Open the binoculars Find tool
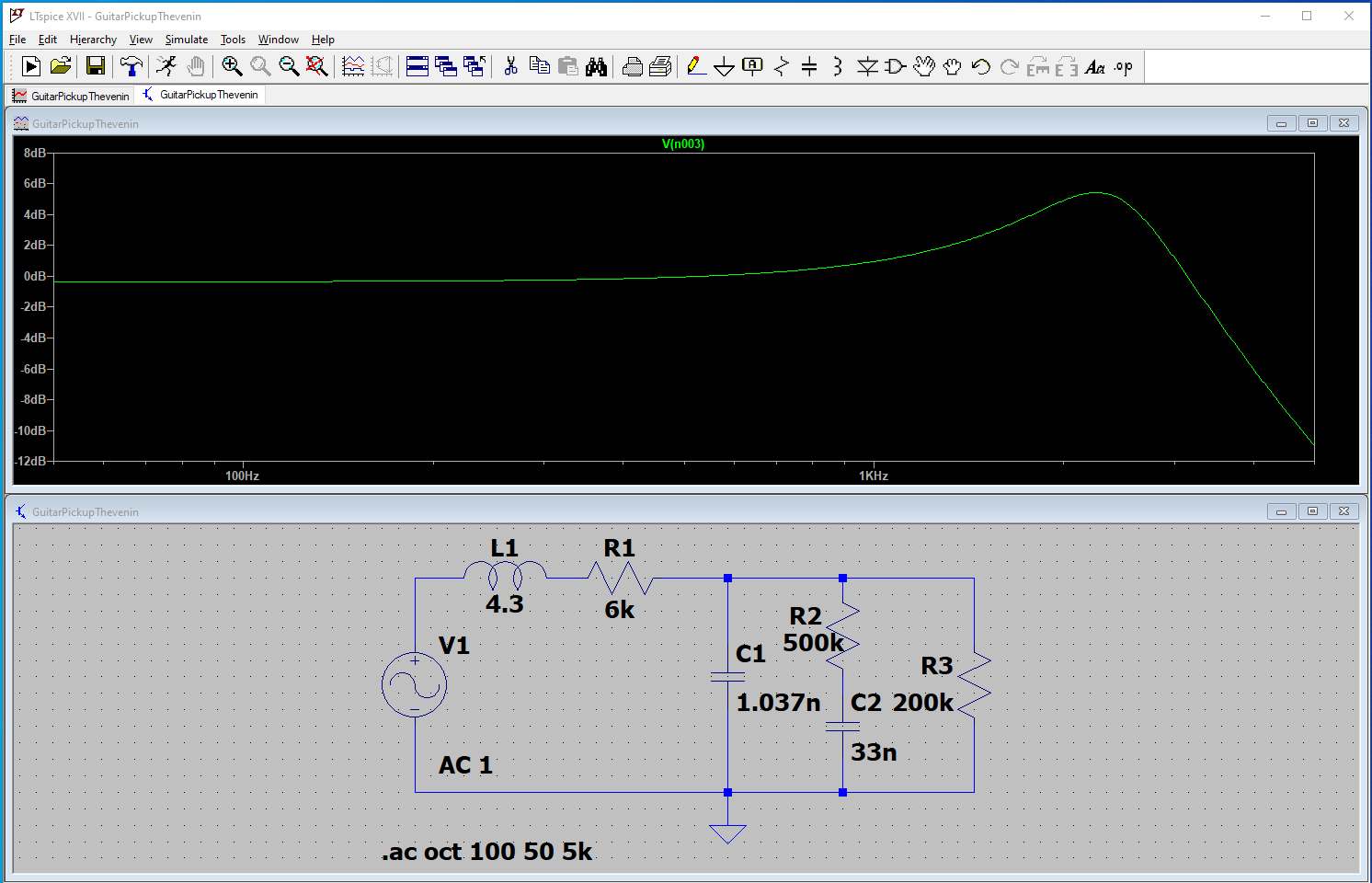 click(596, 66)
